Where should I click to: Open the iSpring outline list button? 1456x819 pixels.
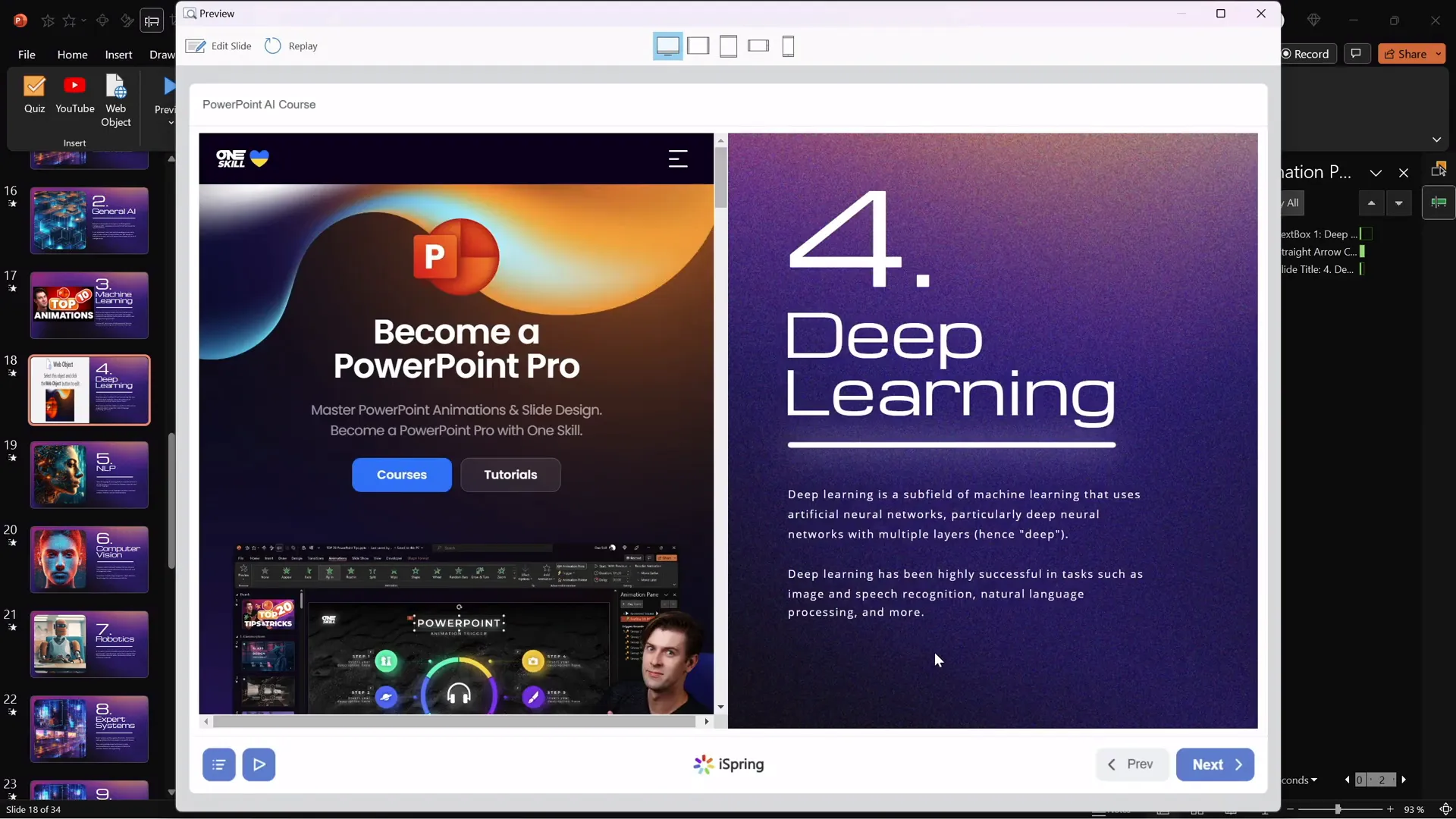pos(218,764)
